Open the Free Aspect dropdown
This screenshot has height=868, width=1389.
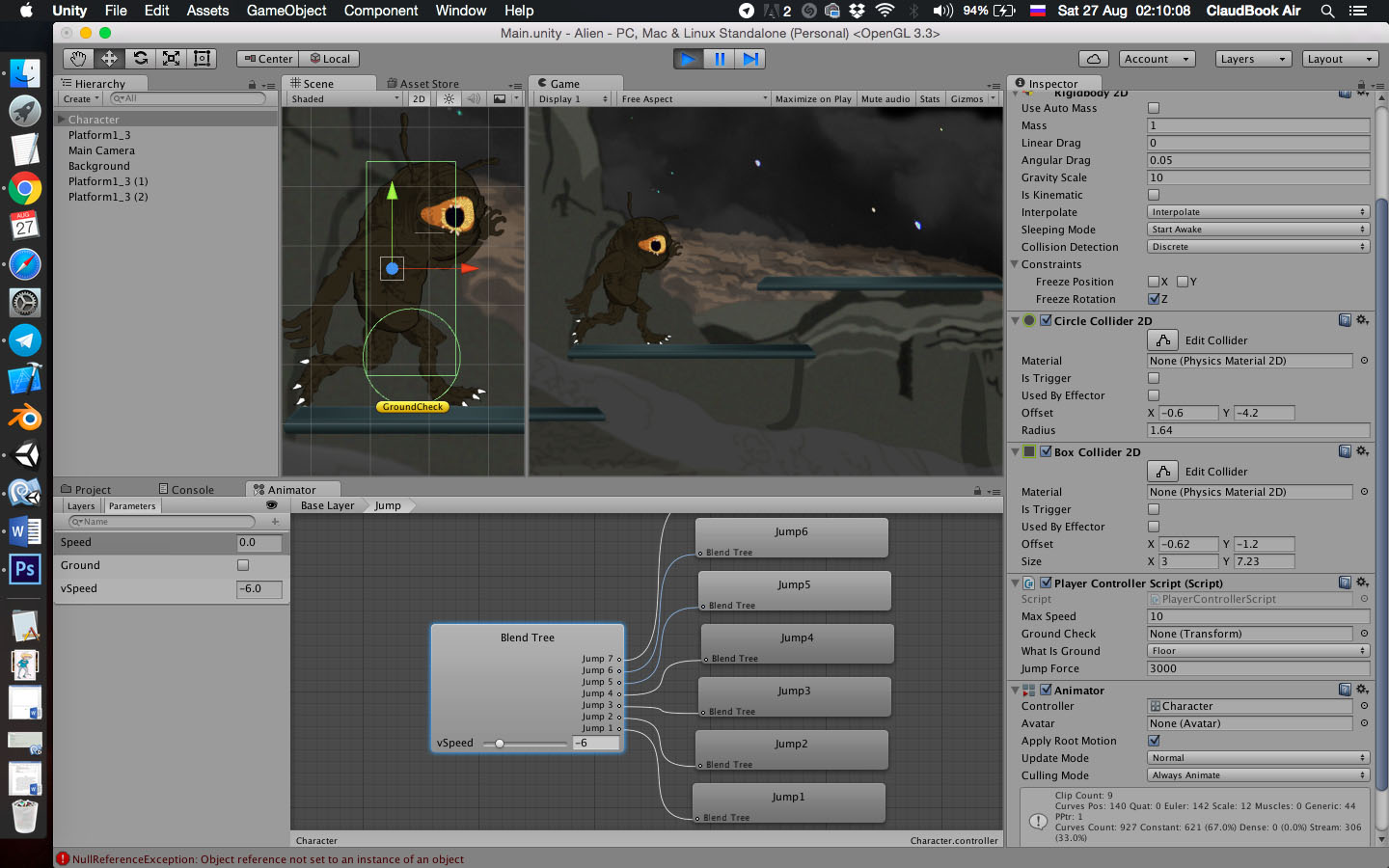[694, 99]
